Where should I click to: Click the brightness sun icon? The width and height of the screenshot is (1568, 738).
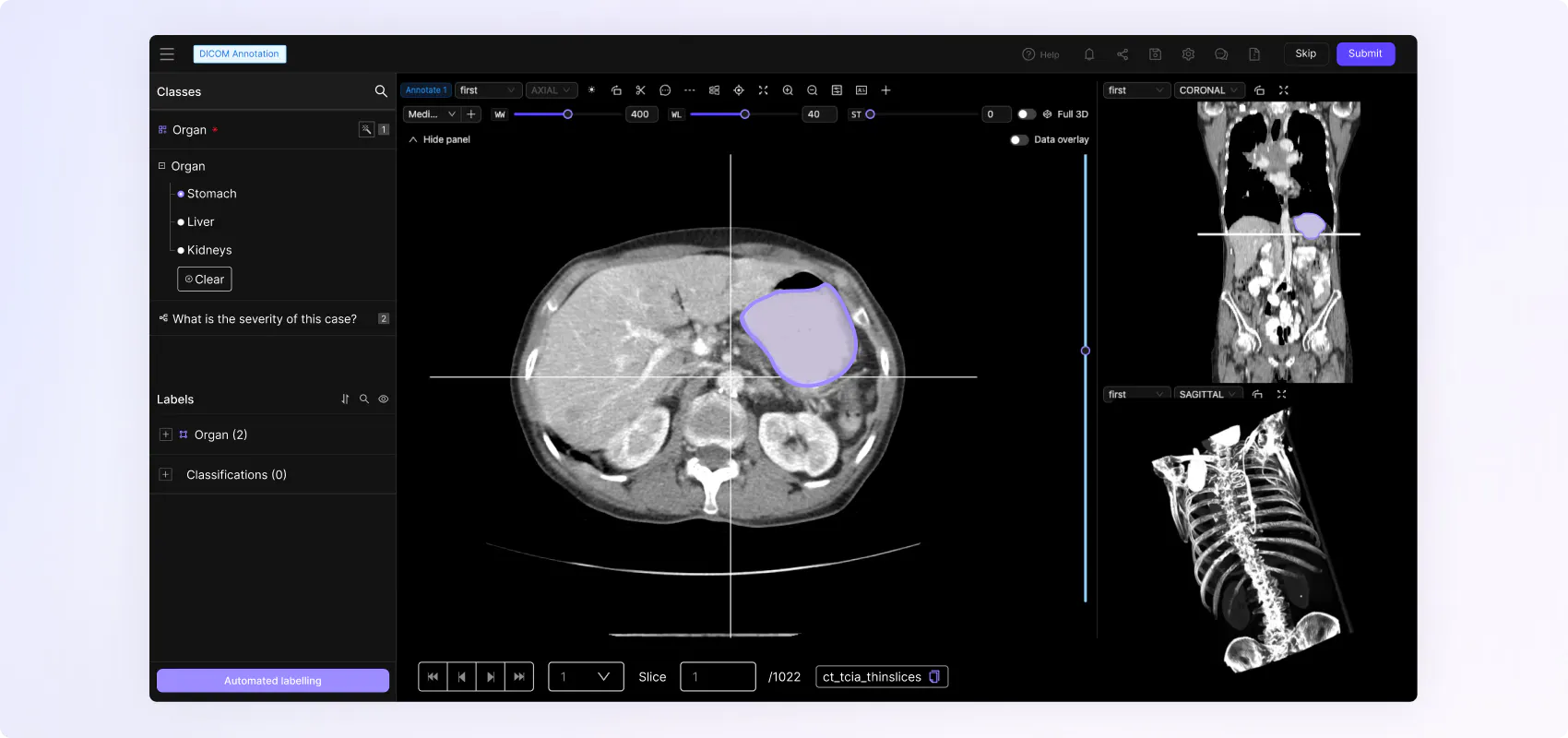click(x=591, y=90)
